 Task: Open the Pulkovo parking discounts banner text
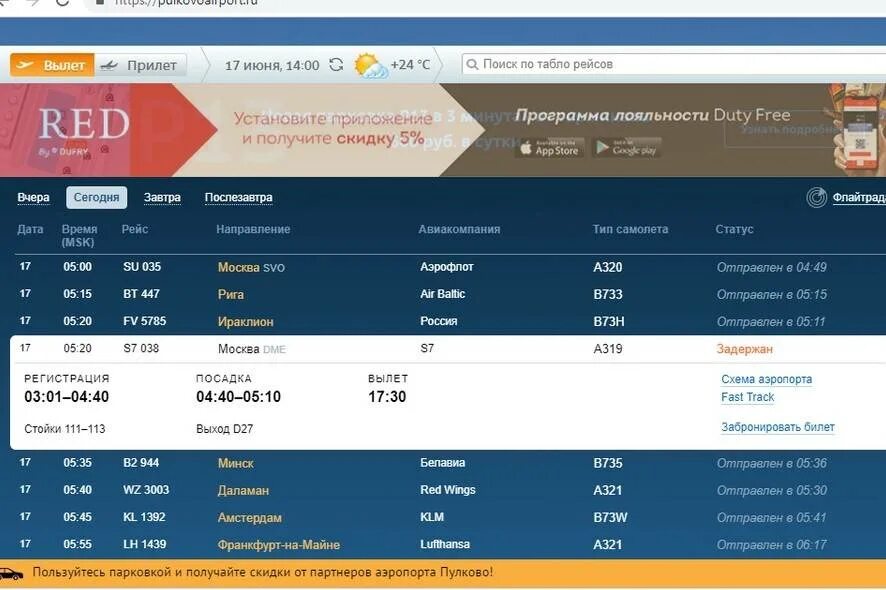263,572
